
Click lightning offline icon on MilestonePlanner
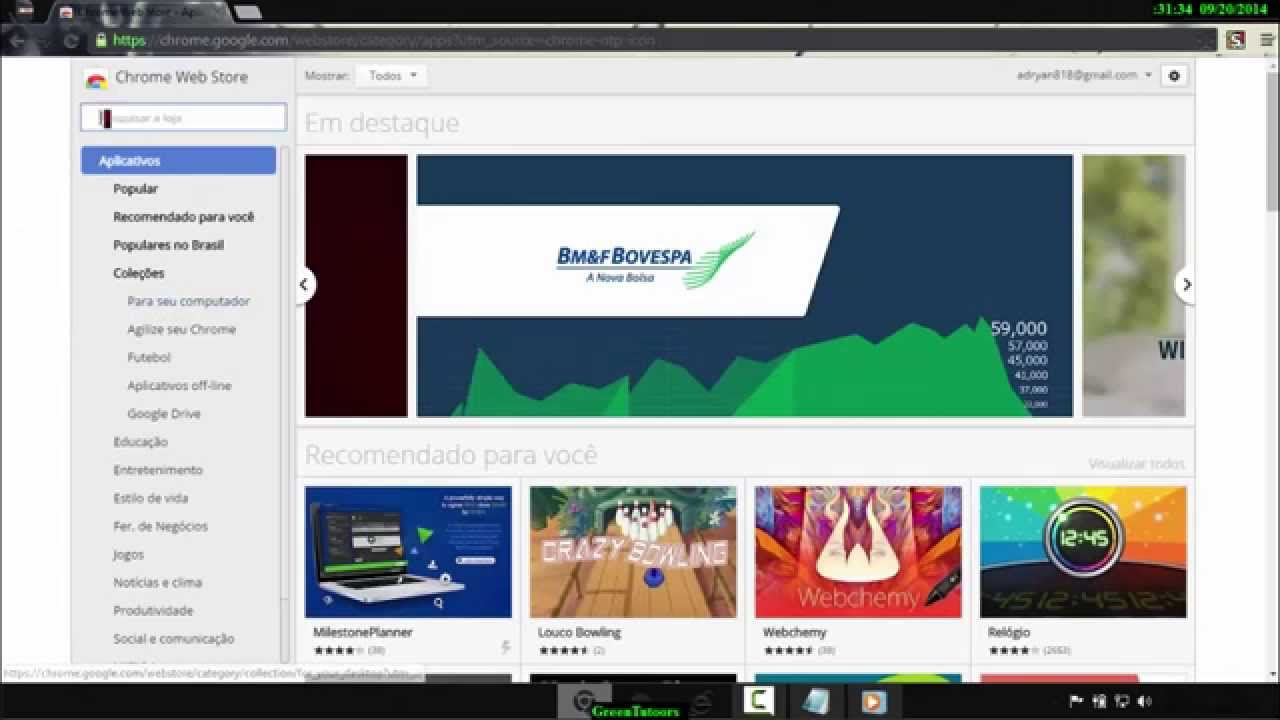(505, 647)
